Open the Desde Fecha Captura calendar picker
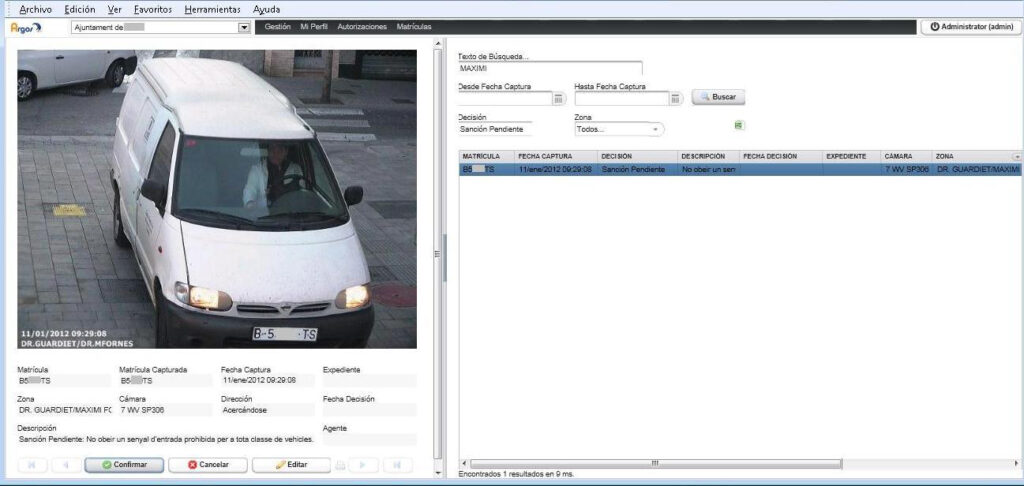 (559, 98)
